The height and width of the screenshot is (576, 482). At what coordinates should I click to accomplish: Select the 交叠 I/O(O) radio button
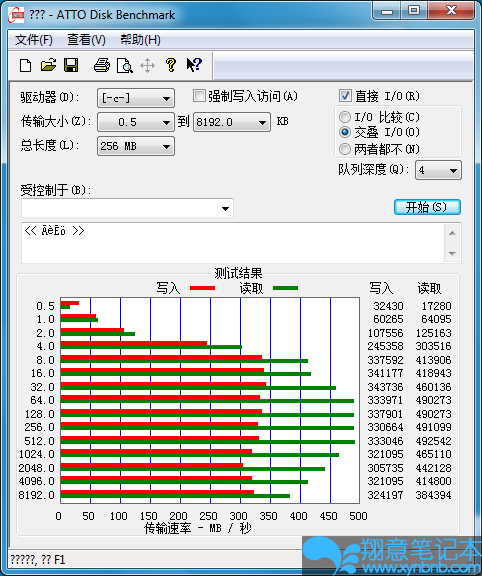coord(345,132)
